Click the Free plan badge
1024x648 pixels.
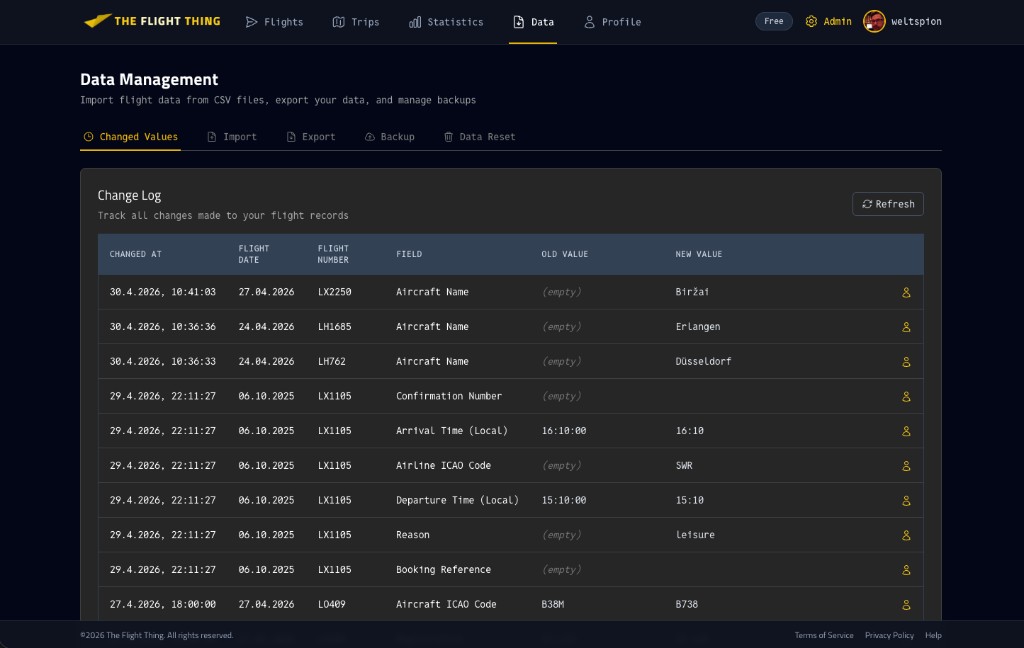(774, 22)
